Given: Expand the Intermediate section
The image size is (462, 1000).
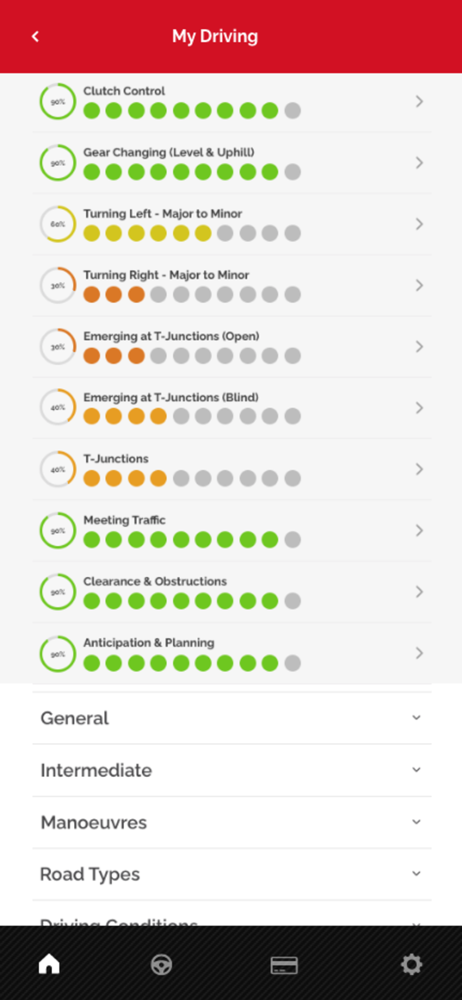Looking at the screenshot, I should coord(232,770).
